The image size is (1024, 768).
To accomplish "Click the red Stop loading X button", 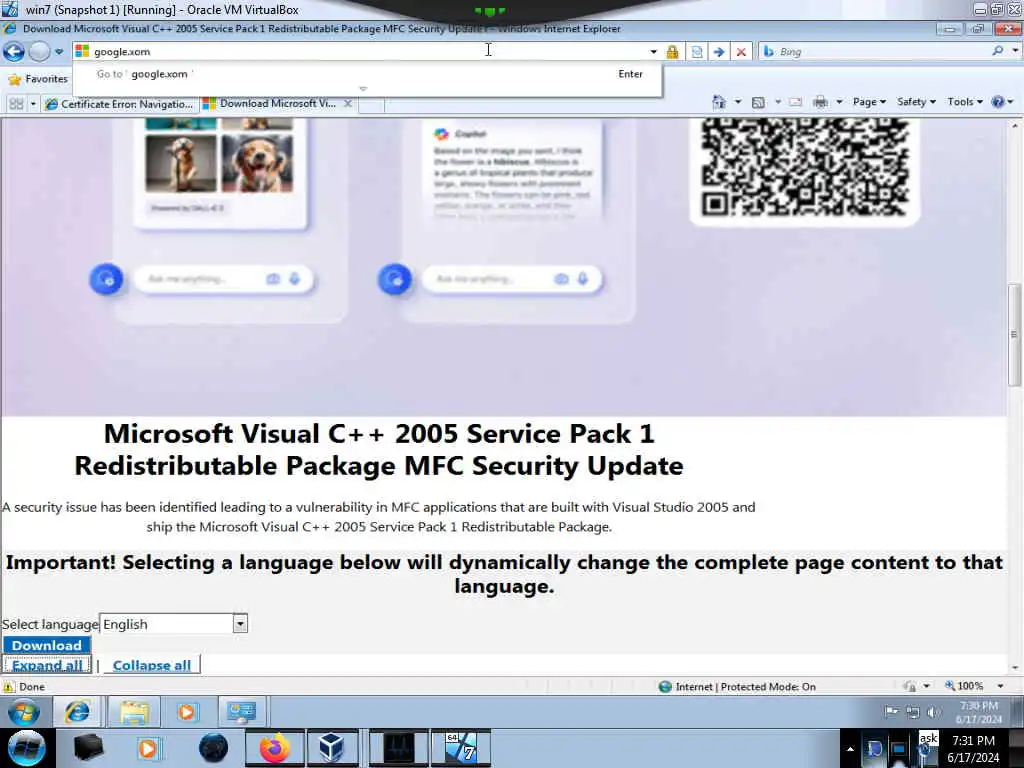I will click(x=741, y=52).
